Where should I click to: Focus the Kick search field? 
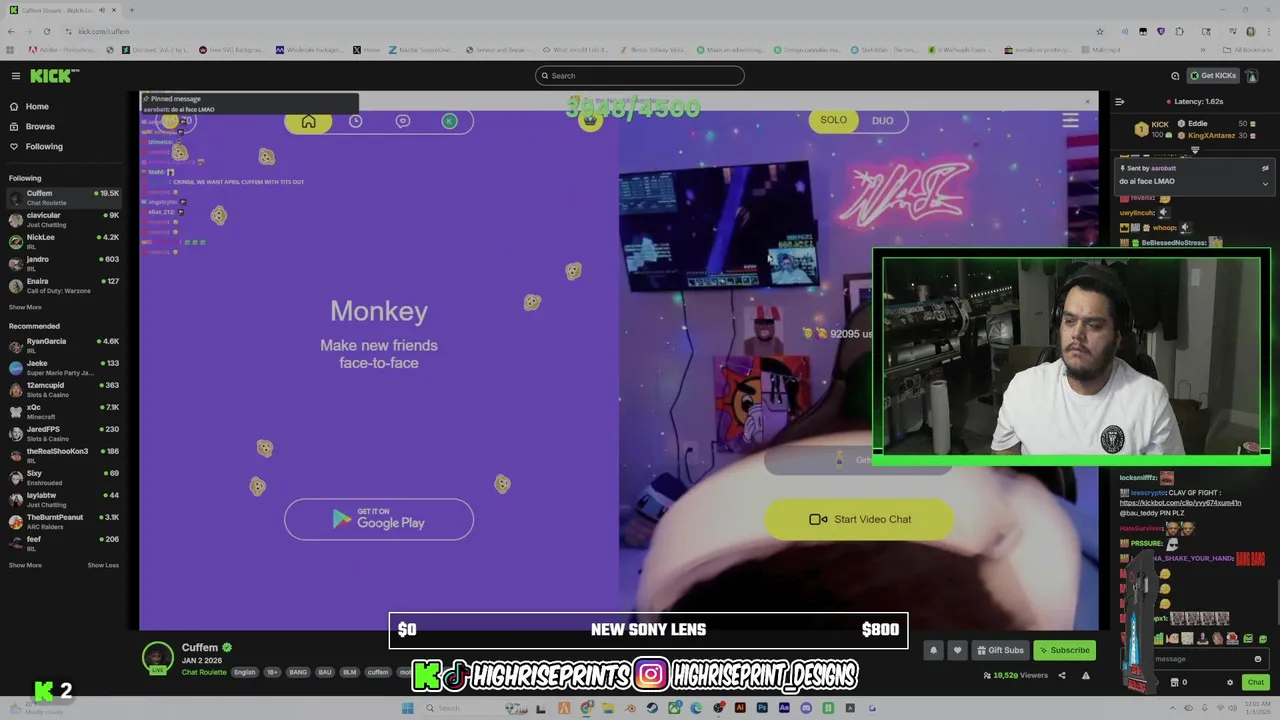pos(640,76)
